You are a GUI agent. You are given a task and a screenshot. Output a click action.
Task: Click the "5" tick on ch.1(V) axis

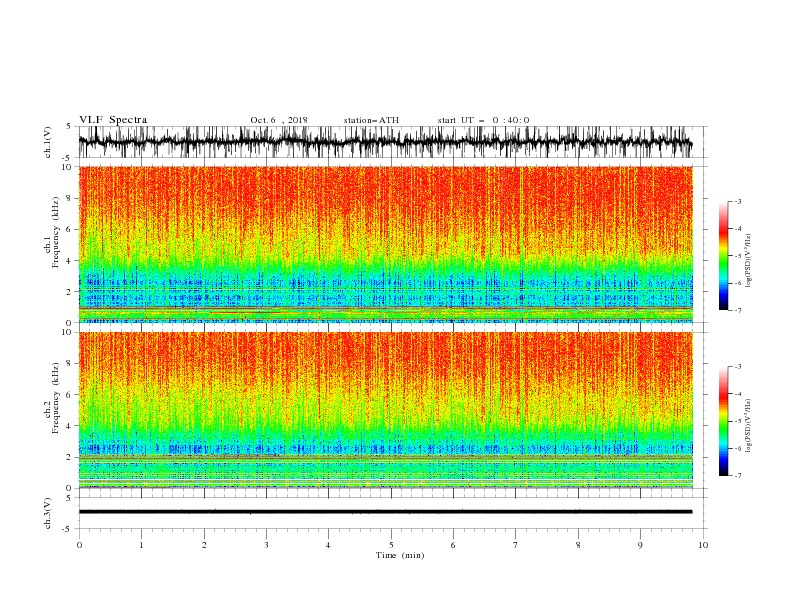(x=69, y=127)
